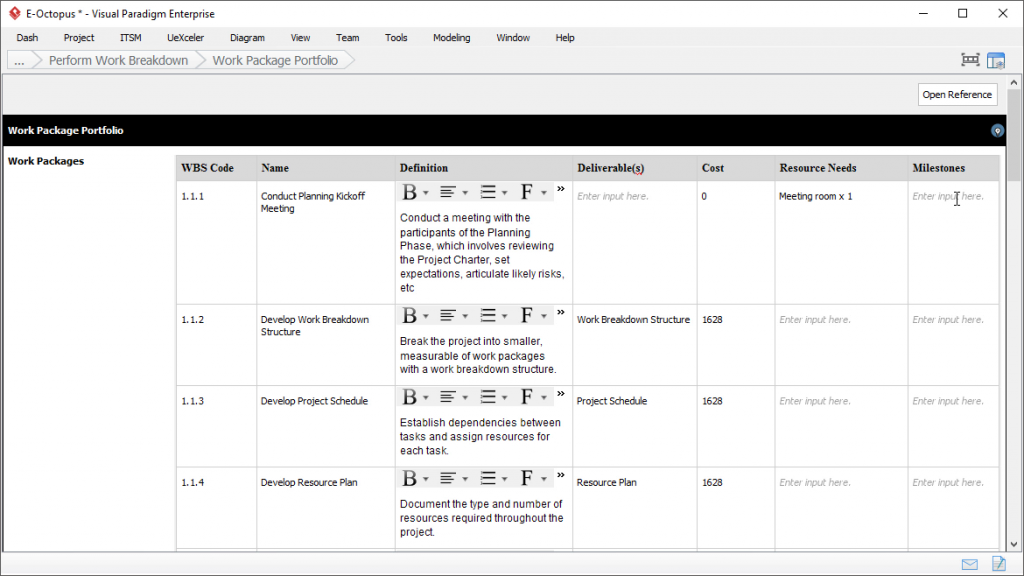Click the envelope message icon at bottom right
This screenshot has height=576, width=1024.
pos(968,563)
